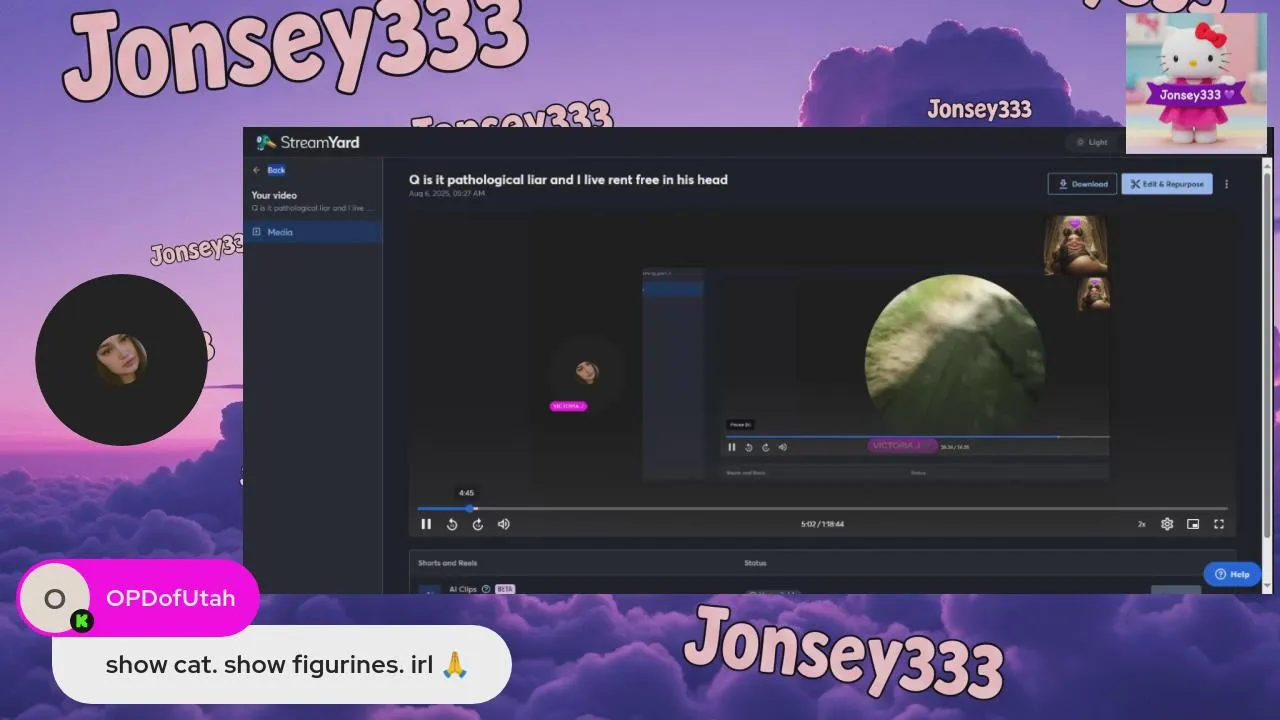Click the Hello Kitty Jonsey333 thumbnail

click(1196, 83)
